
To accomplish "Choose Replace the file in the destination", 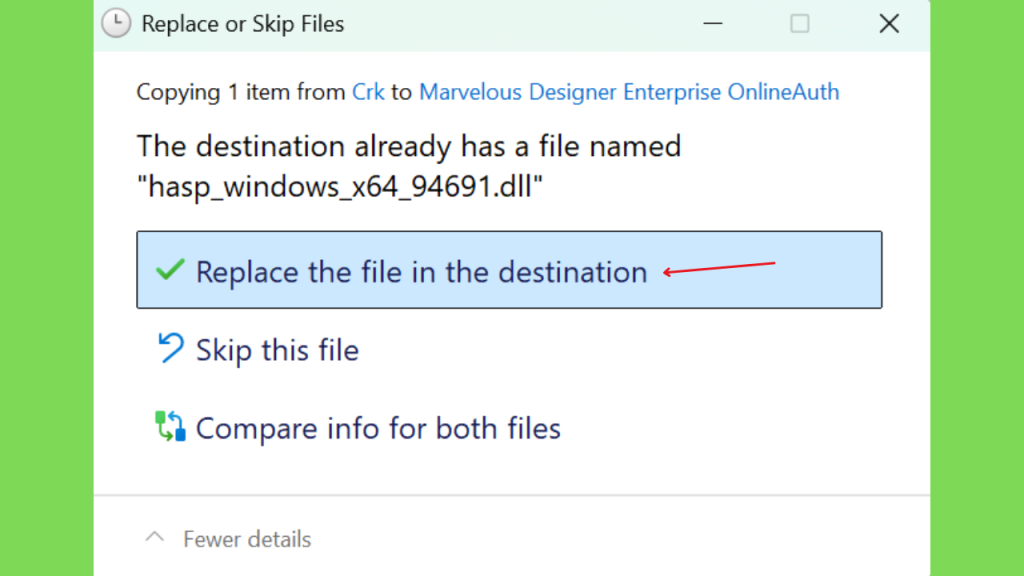I will (509, 270).
